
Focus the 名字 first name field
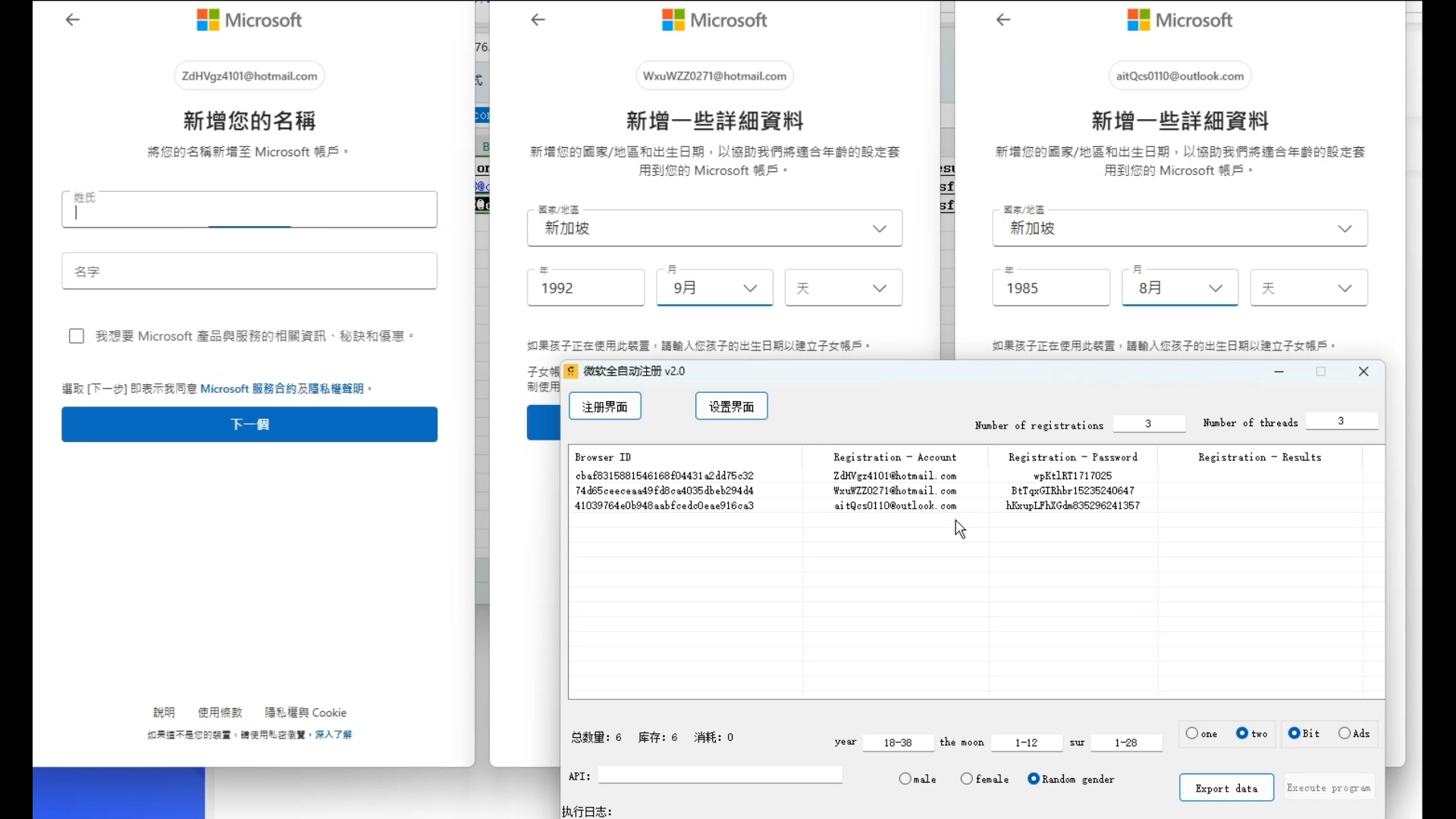(x=249, y=271)
